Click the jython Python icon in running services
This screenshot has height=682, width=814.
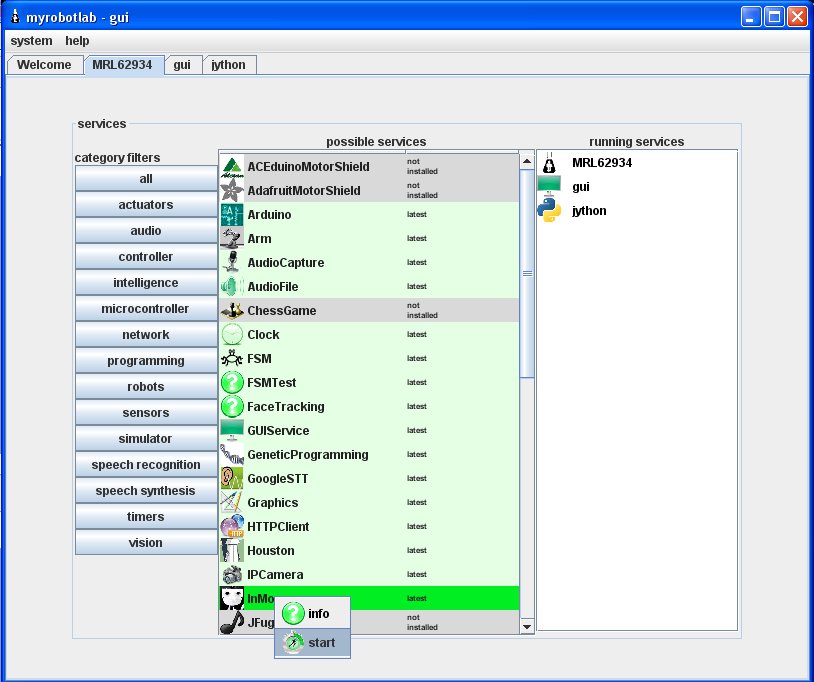(x=549, y=211)
